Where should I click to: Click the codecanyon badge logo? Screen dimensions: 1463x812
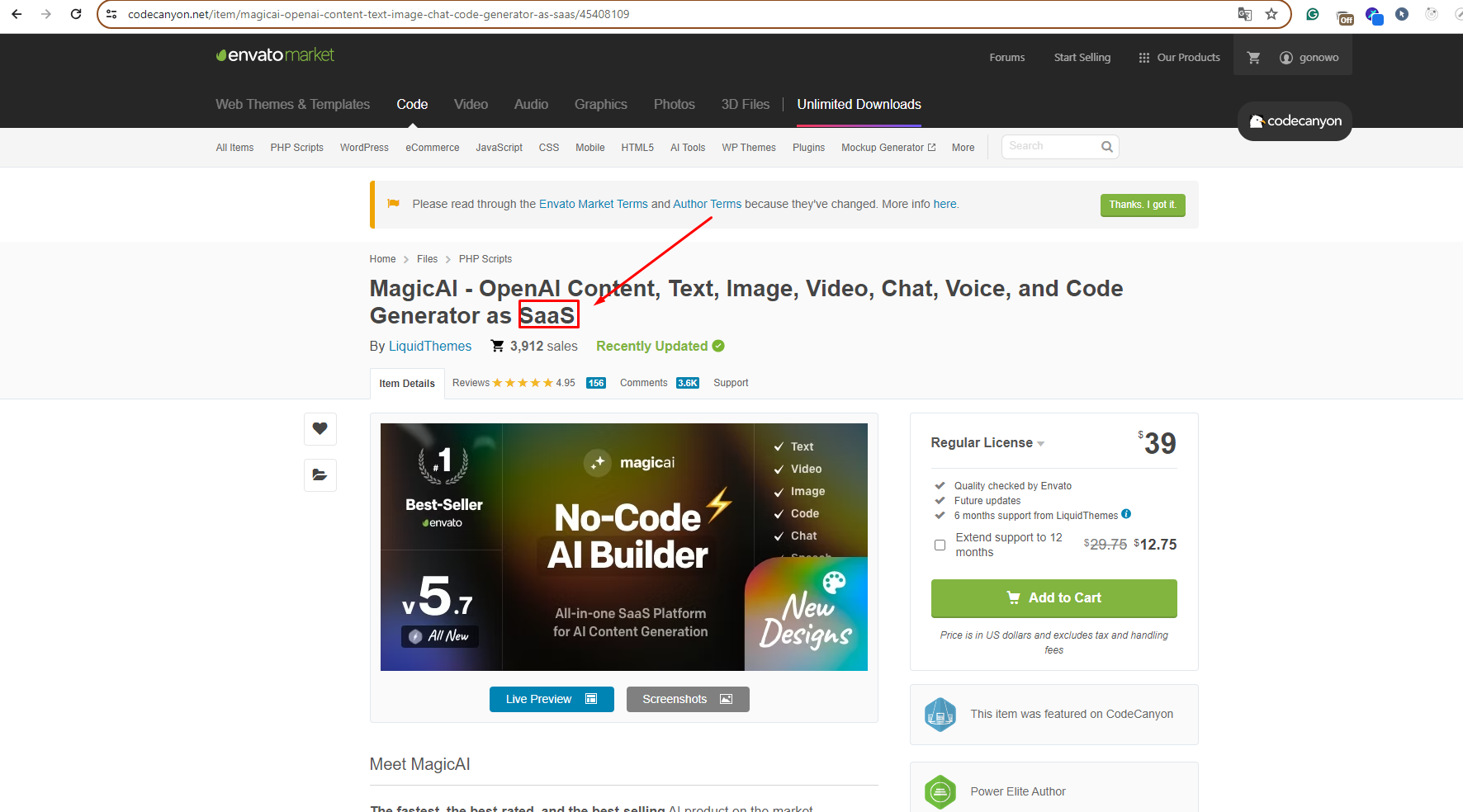pos(1295,121)
